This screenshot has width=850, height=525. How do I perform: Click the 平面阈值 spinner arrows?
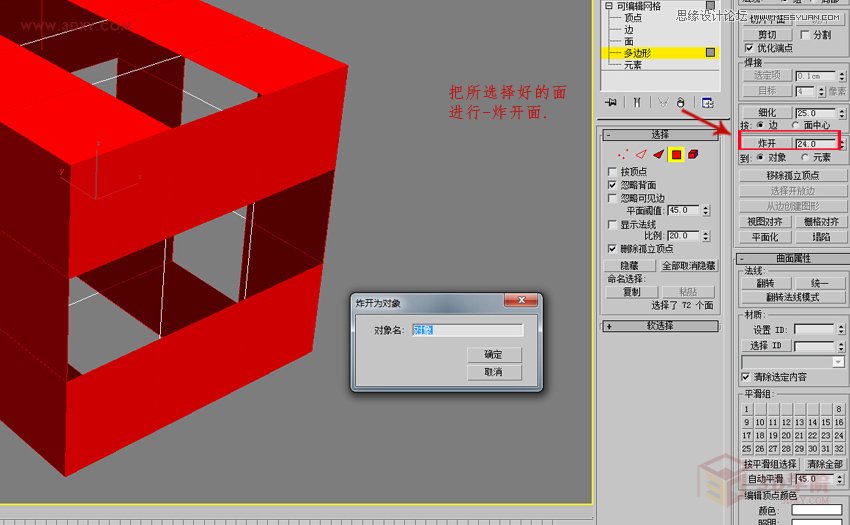706,210
